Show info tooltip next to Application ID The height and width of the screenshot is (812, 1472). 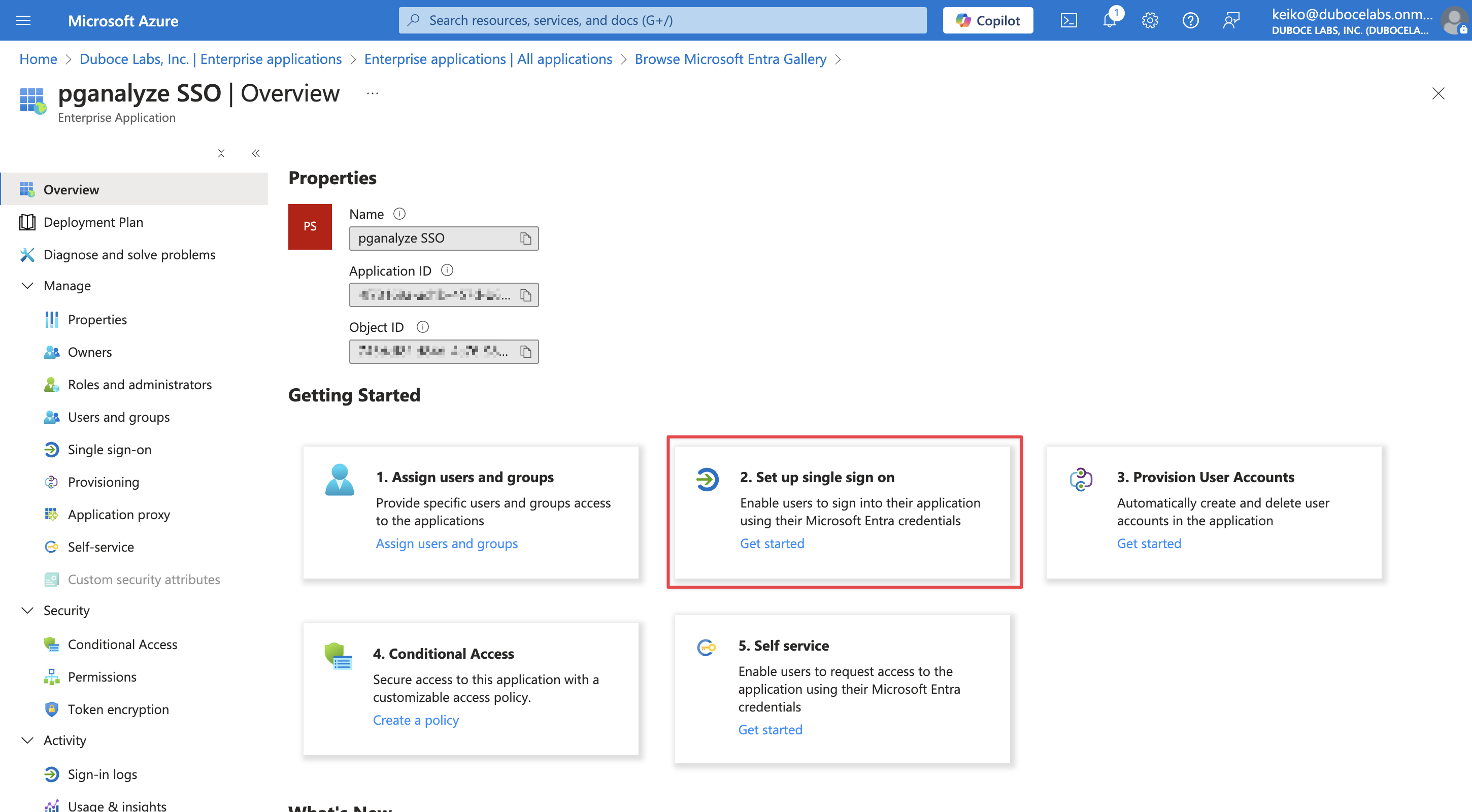coord(447,270)
